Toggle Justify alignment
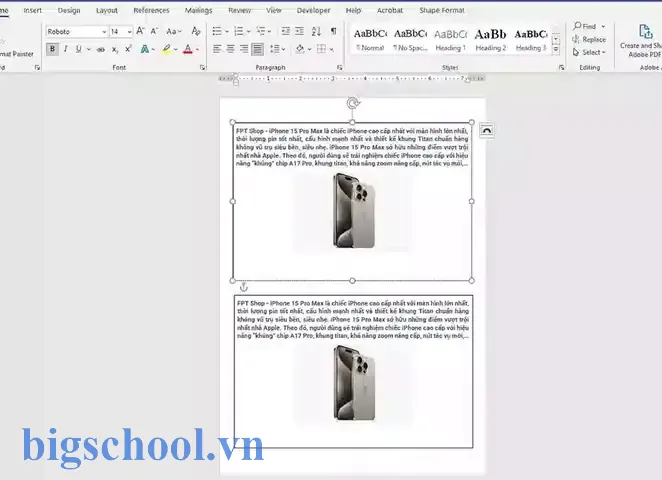 coord(257,49)
